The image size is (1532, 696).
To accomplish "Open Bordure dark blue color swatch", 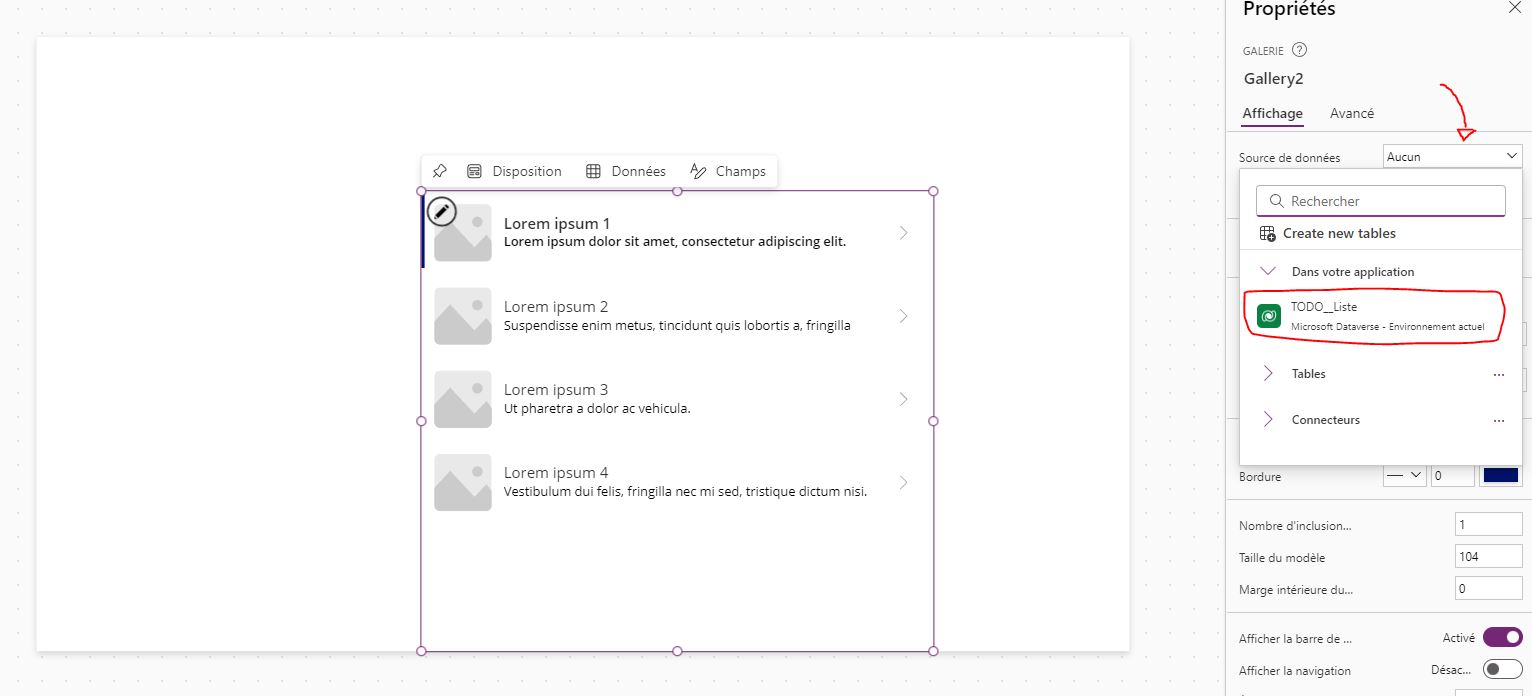I will [x=1501, y=476].
